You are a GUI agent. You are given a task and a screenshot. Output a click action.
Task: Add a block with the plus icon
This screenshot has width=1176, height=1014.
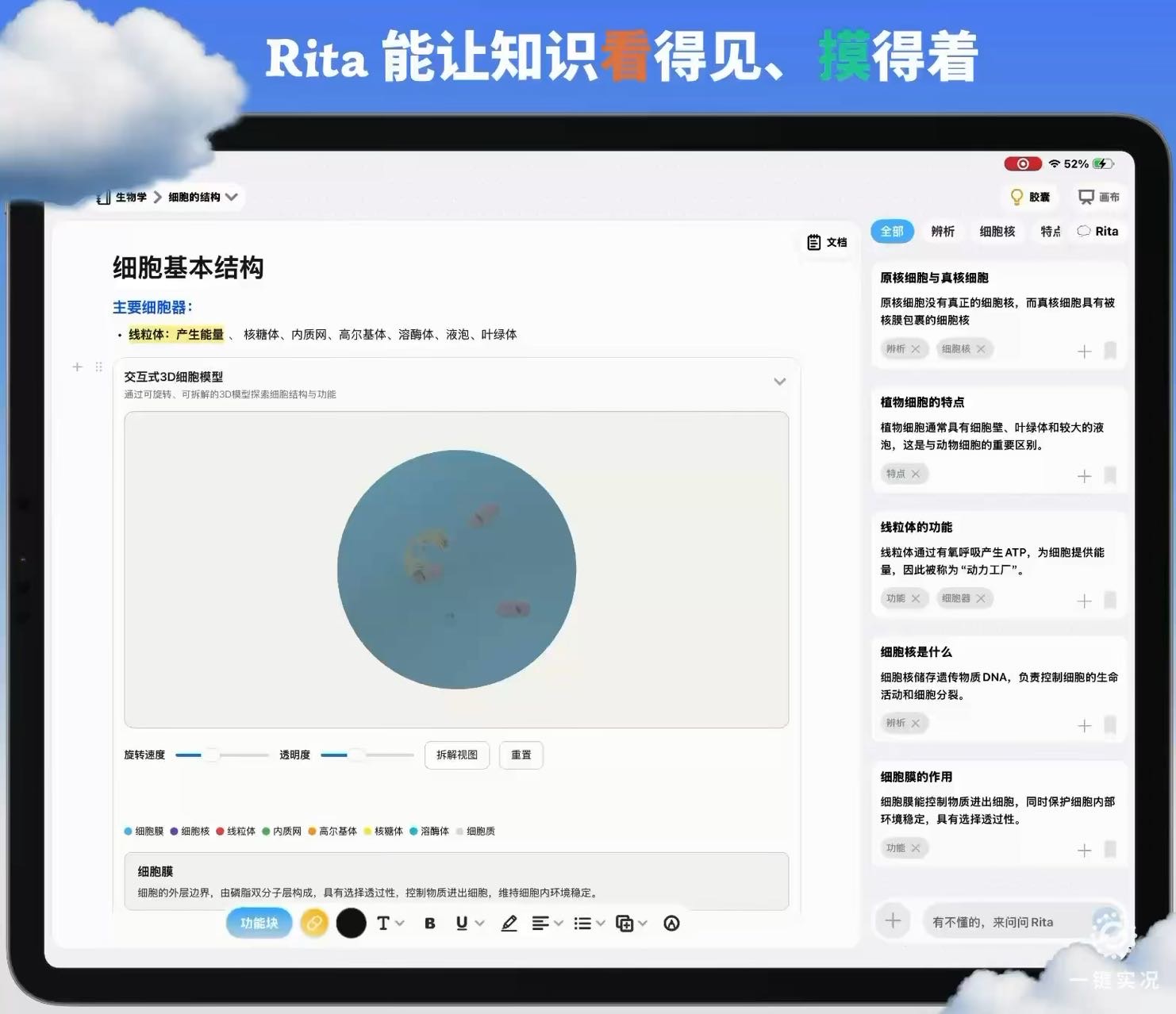[77, 367]
